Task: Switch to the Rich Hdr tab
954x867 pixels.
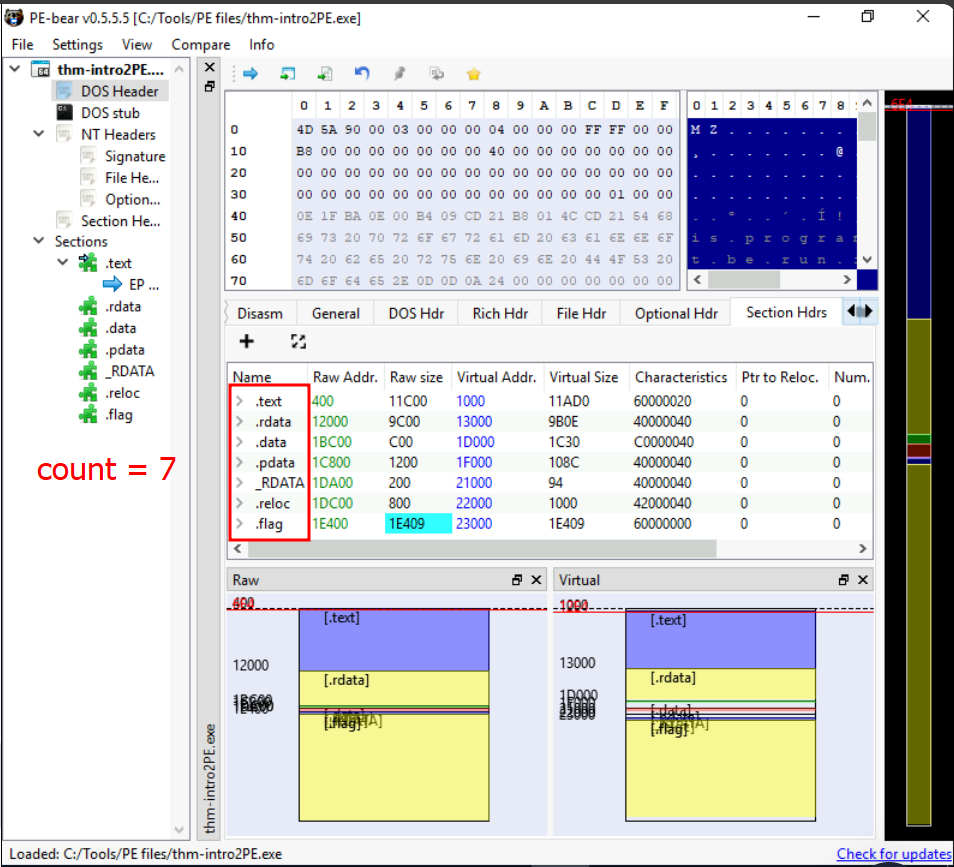Action: click(500, 314)
